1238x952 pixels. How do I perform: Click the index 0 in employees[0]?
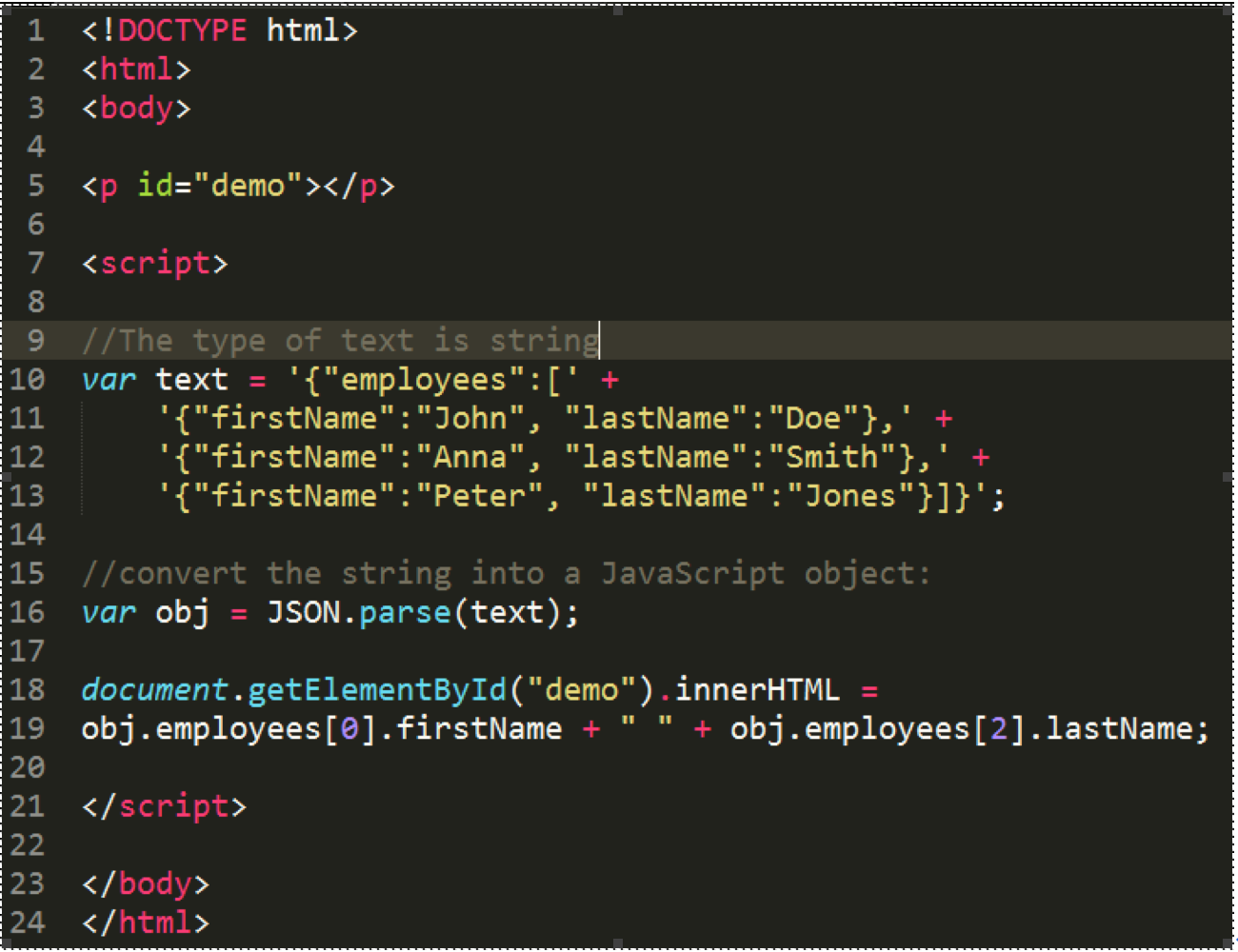pos(349,729)
